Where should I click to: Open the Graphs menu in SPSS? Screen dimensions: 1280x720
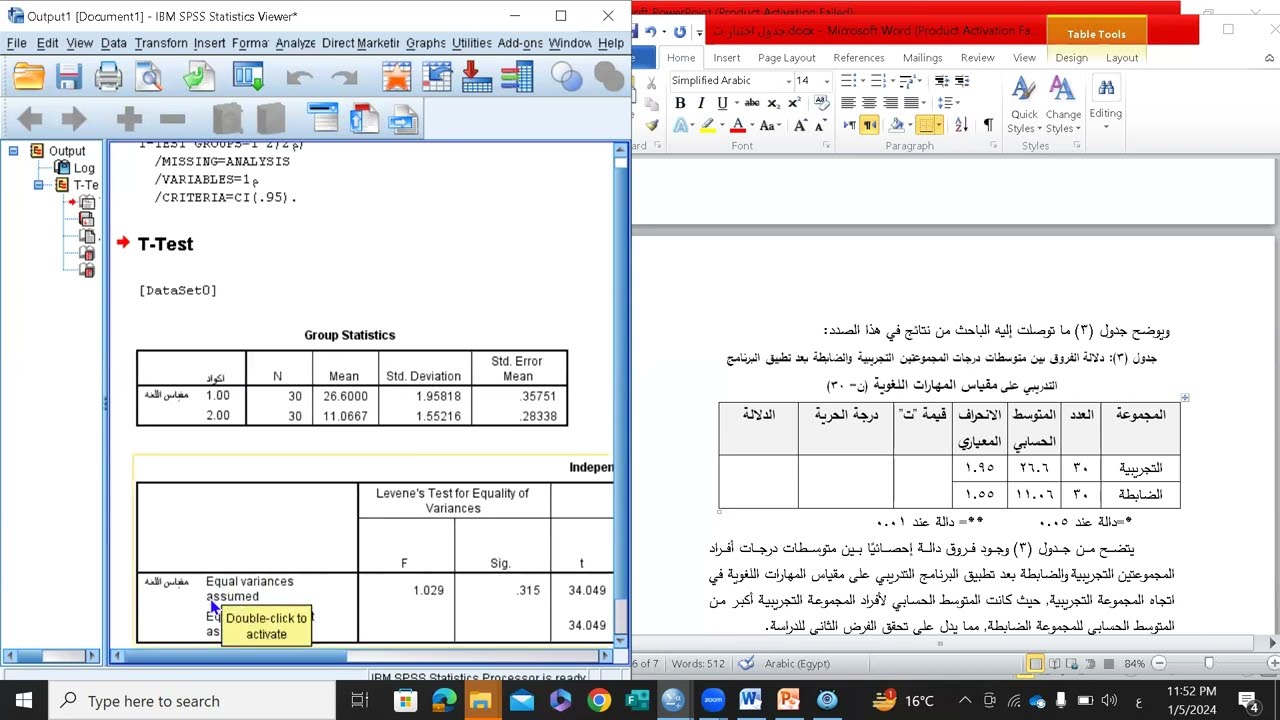tap(425, 43)
